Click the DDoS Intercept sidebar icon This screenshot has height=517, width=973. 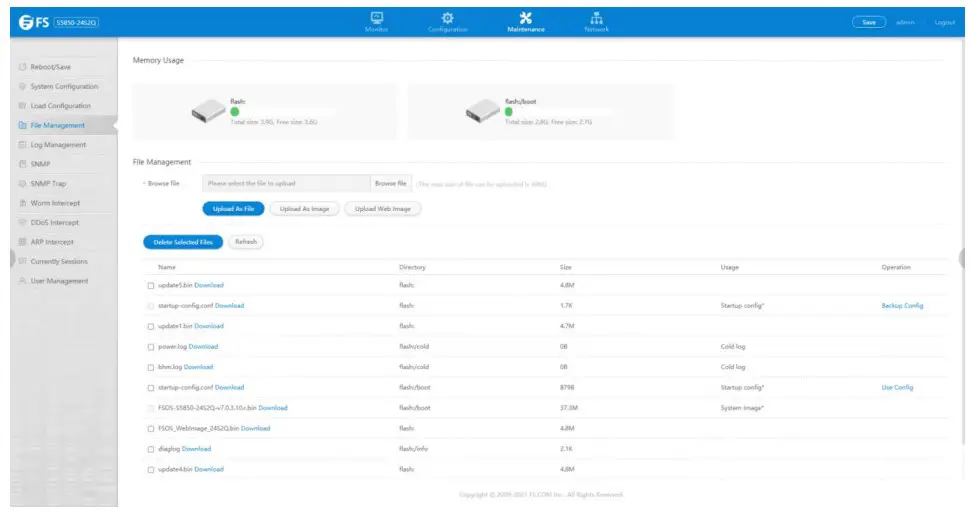22,222
